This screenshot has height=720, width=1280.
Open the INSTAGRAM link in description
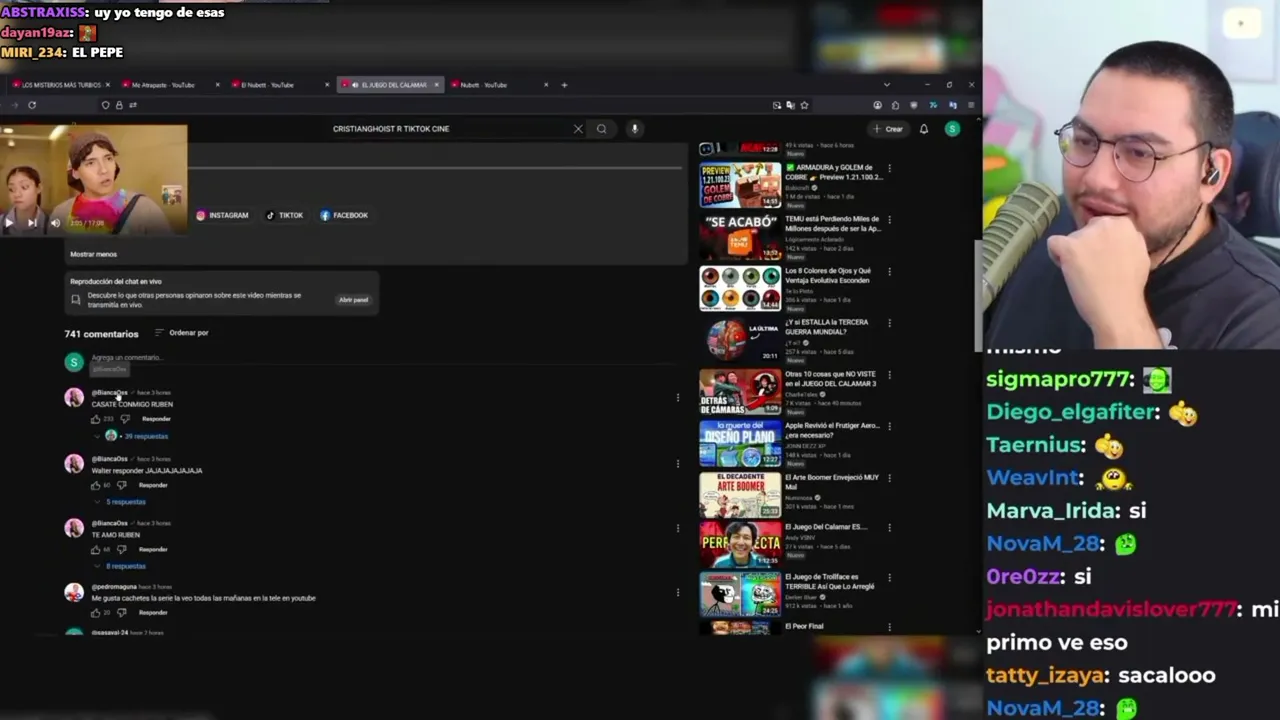click(222, 215)
